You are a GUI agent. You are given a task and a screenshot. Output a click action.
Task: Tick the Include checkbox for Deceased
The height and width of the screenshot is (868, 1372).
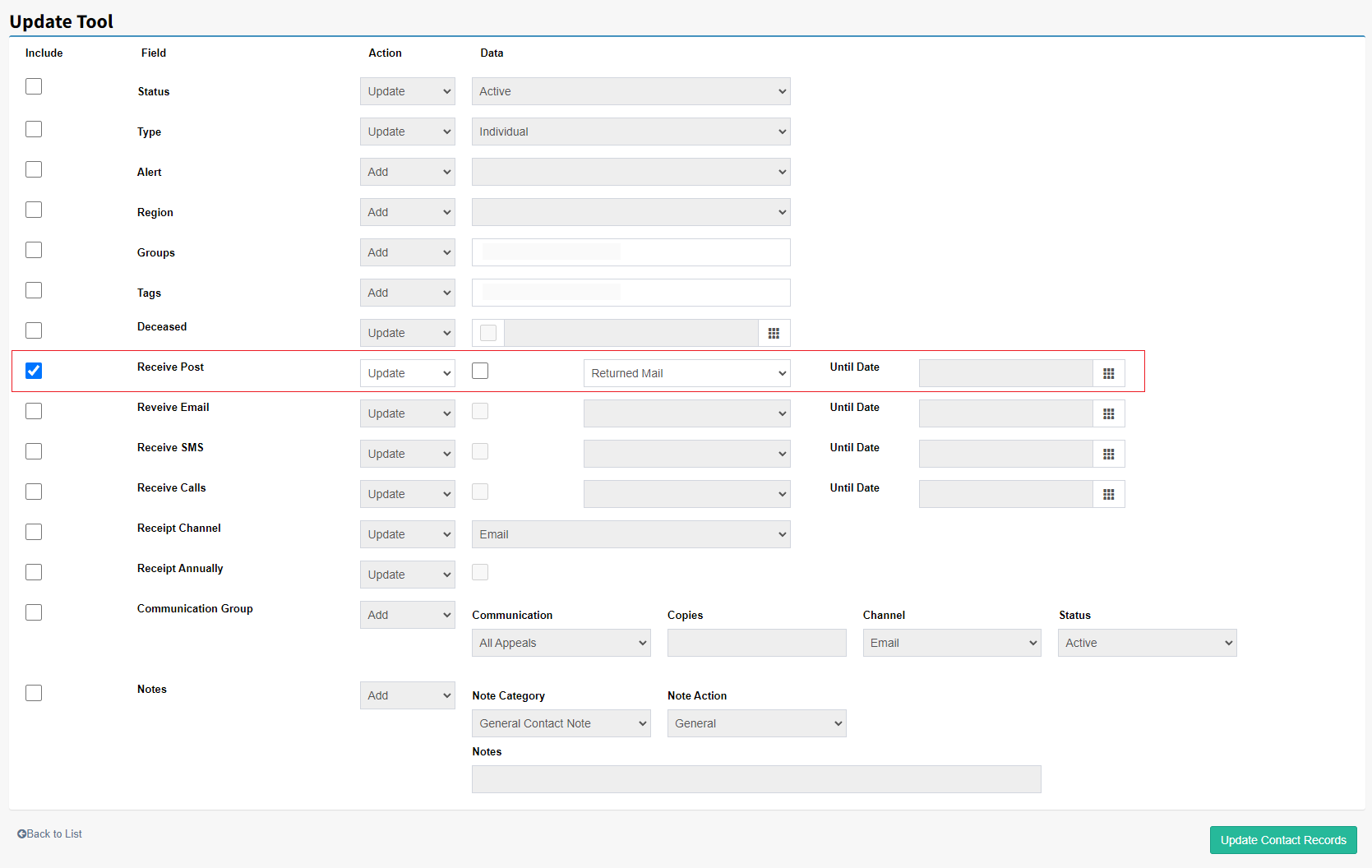[x=34, y=330]
